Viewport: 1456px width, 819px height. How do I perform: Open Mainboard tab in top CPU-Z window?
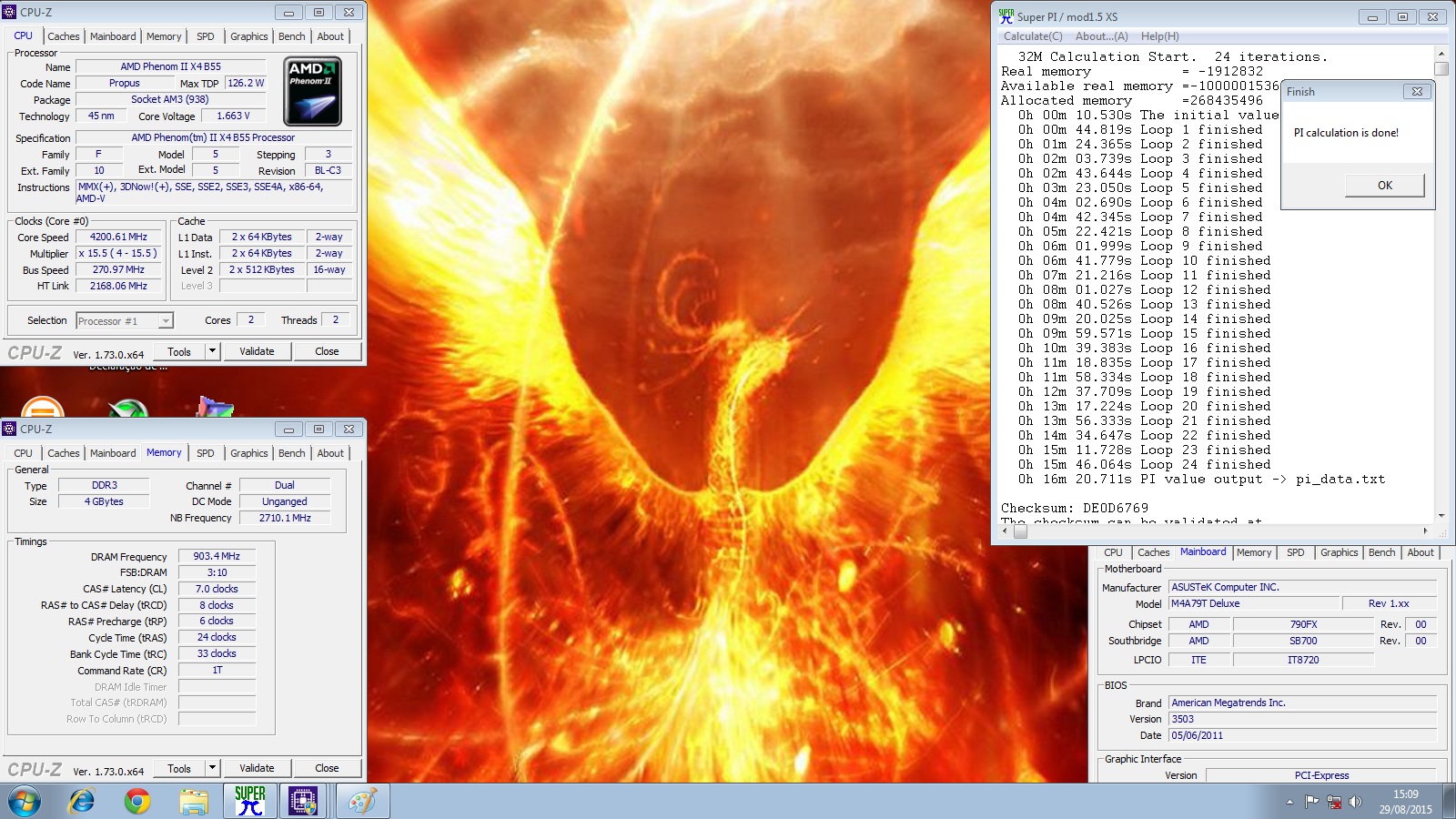click(x=113, y=36)
